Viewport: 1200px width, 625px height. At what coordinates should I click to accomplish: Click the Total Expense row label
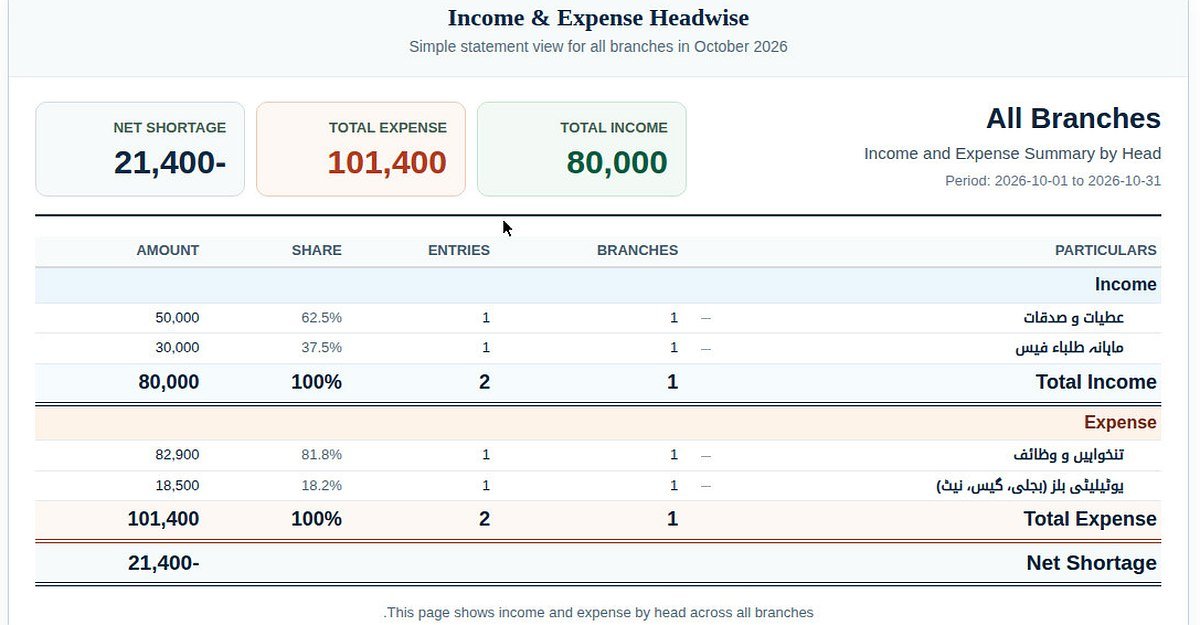[1090, 519]
